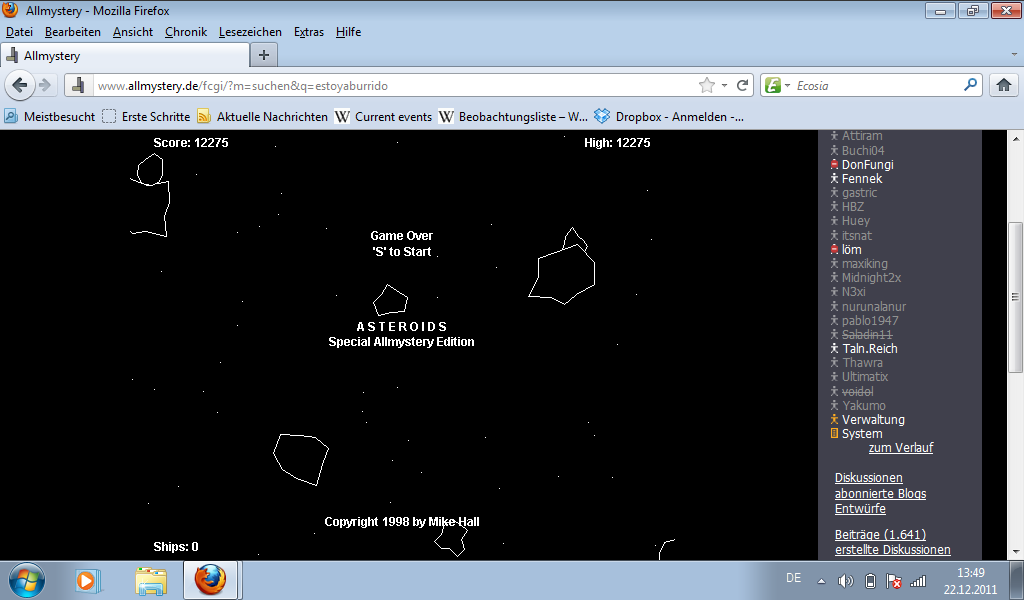
Task: Open the Current events Wikipedia bookmark
Action: coord(383,117)
